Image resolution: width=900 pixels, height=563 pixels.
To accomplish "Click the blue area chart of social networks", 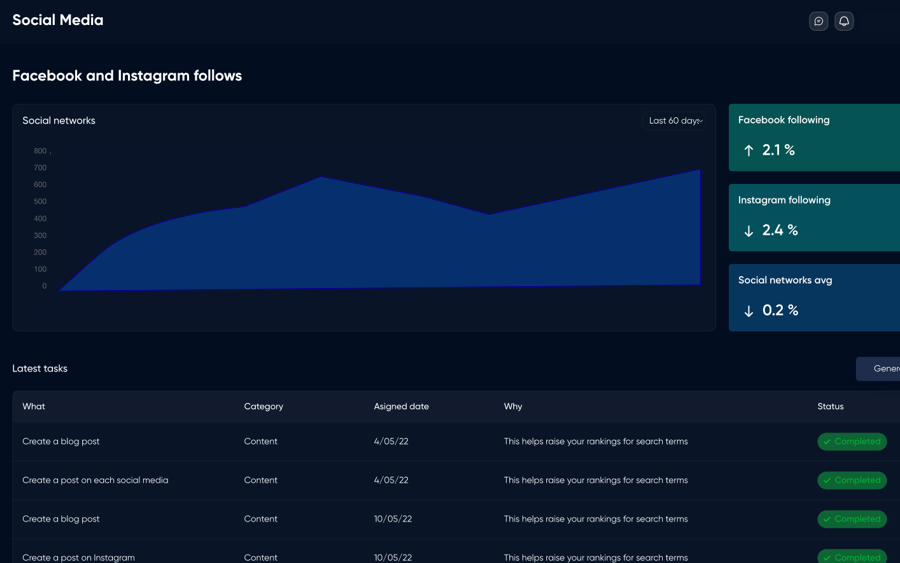I will pos(400,240).
